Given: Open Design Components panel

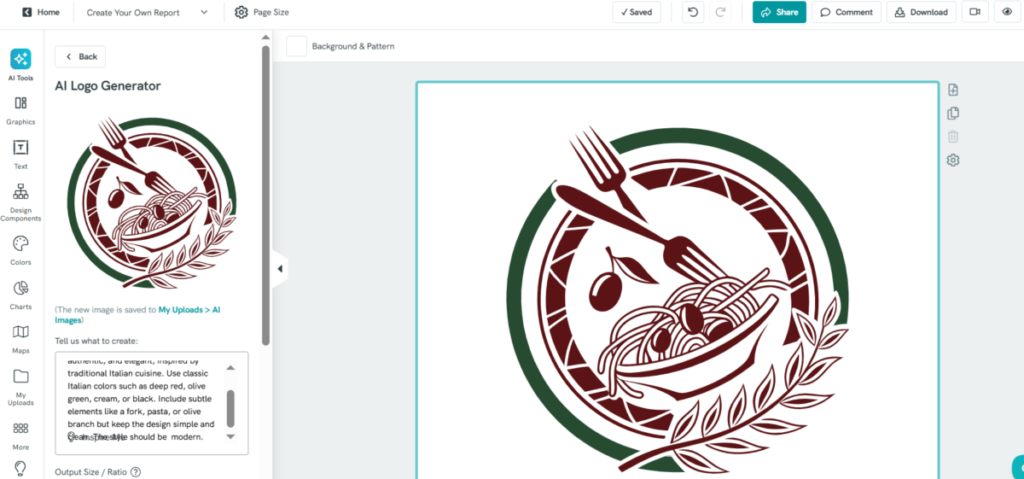Looking at the screenshot, I should pyautogui.click(x=20, y=200).
